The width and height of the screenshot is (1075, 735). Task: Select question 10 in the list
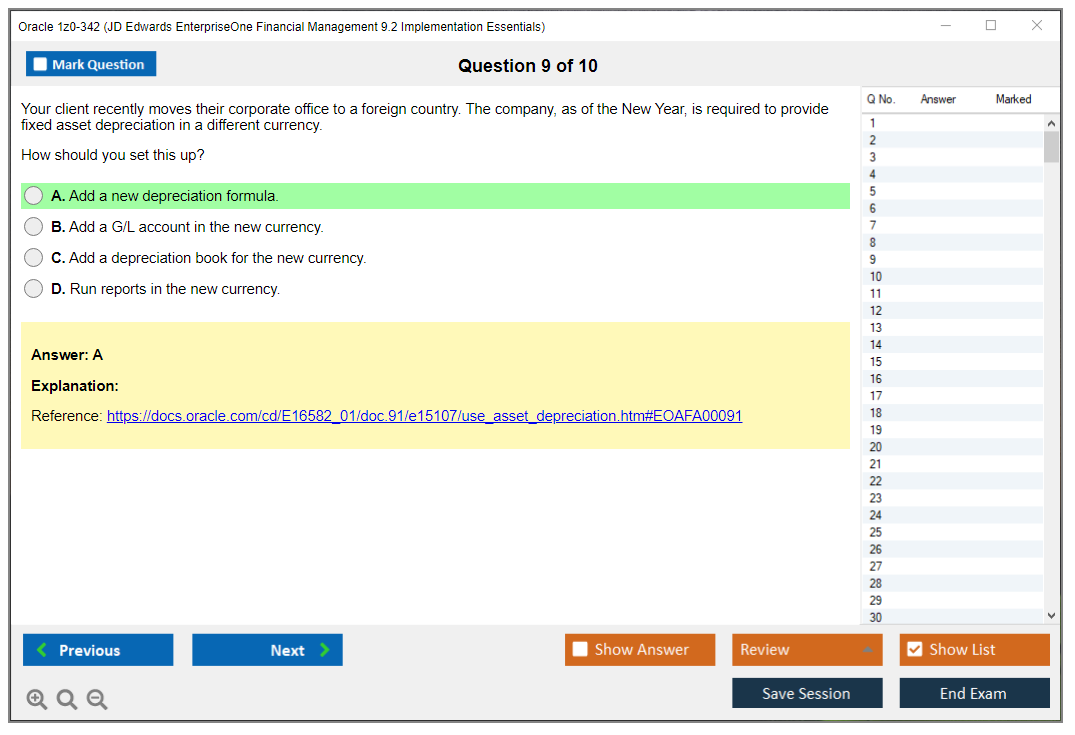(x=876, y=277)
